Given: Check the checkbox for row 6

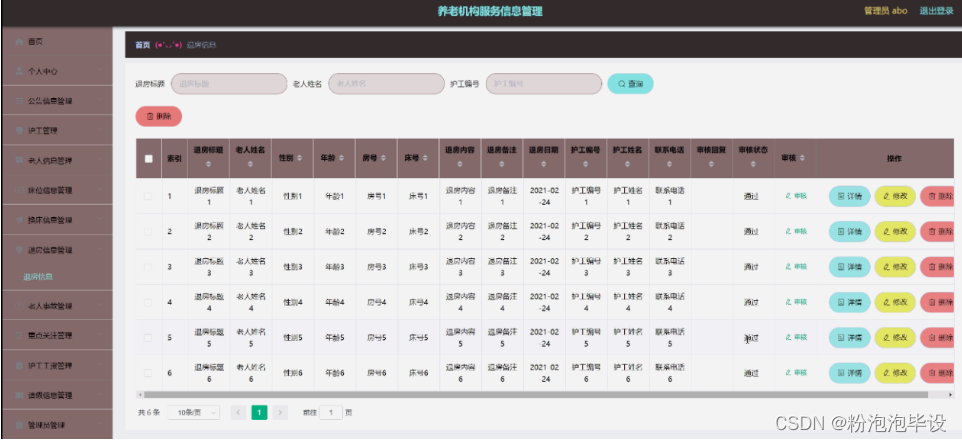Looking at the screenshot, I should point(148,373).
